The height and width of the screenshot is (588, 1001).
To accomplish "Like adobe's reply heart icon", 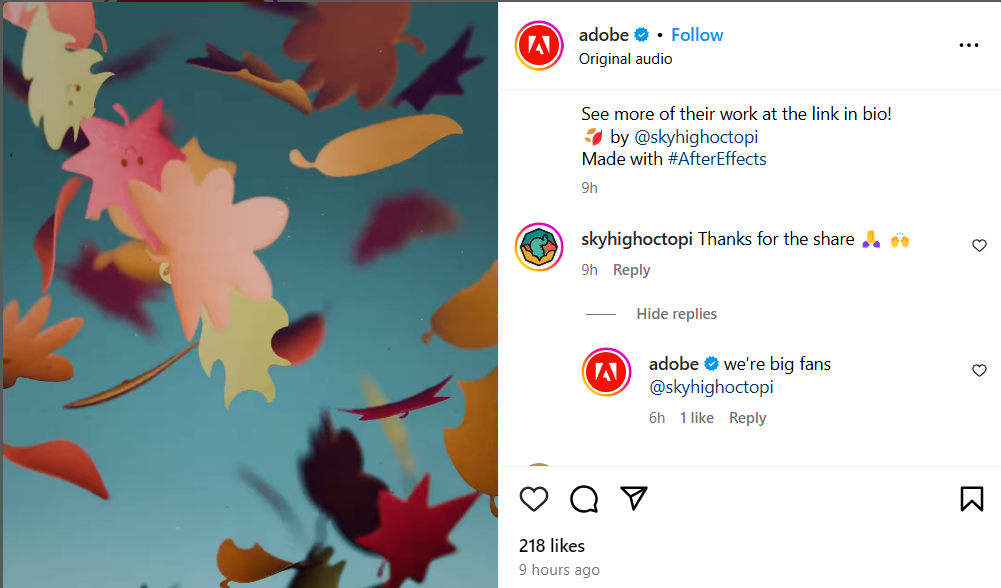I will 979,370.
